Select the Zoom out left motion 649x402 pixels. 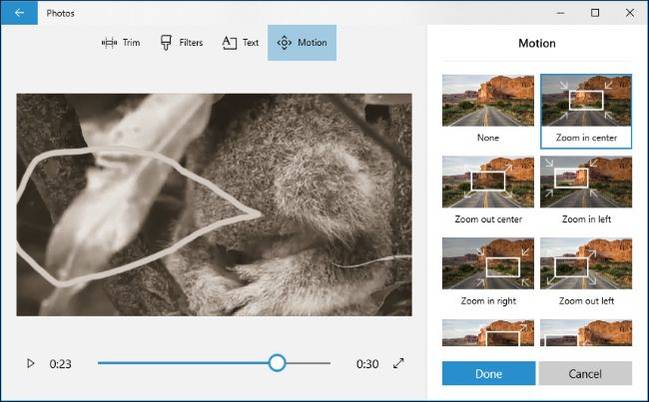pos(586,272)
